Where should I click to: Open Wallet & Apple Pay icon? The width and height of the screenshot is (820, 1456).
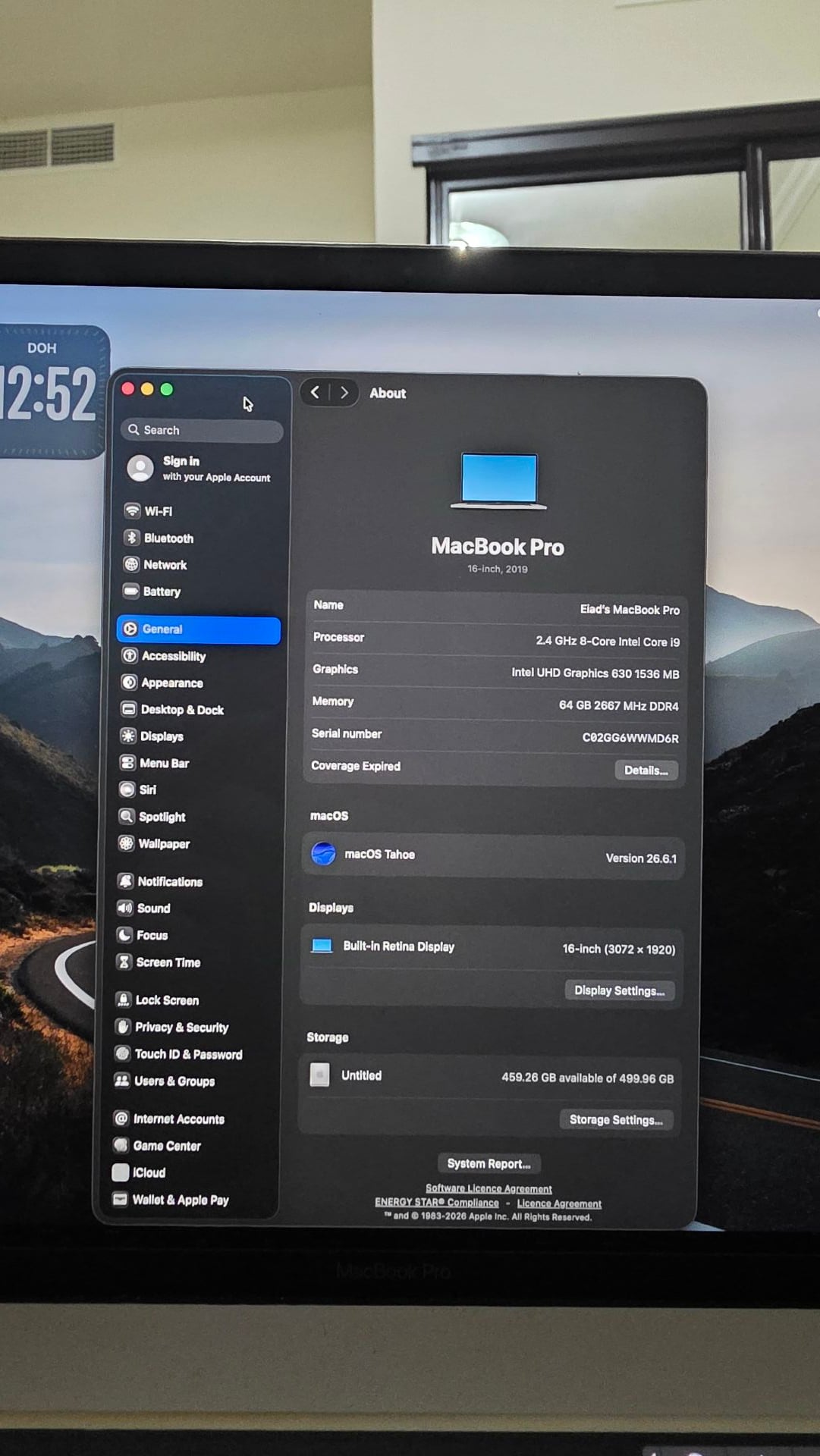[119, 1199]
